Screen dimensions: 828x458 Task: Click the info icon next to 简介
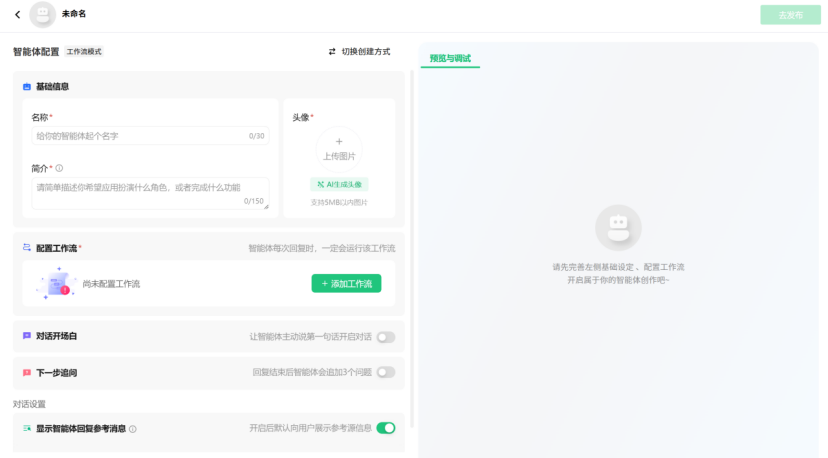coord(59,168)
